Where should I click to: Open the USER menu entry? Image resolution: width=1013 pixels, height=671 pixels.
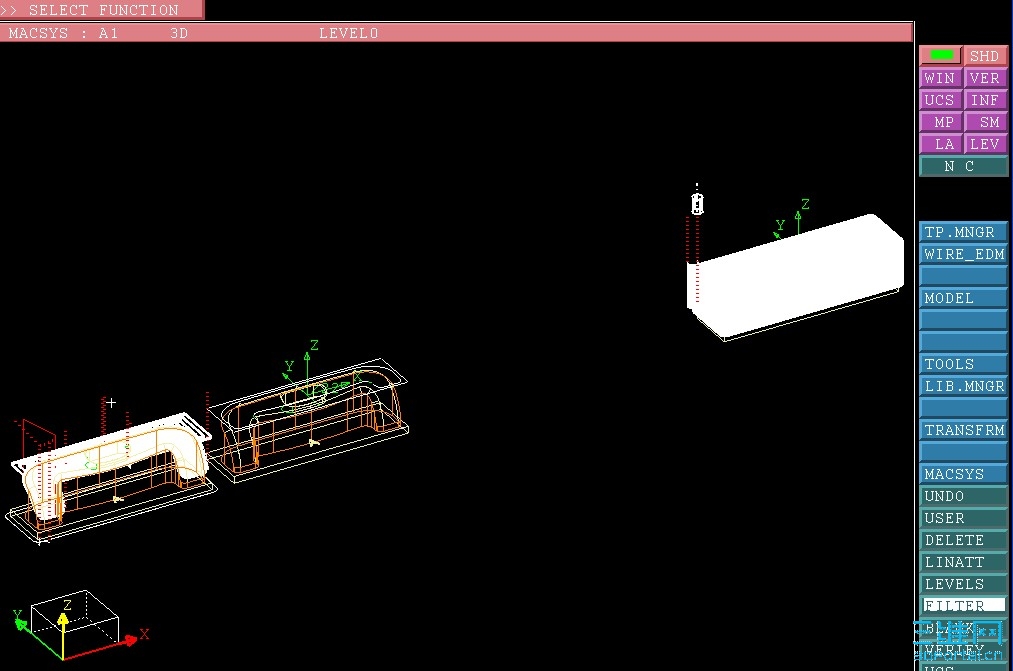(x=963, y=518)
